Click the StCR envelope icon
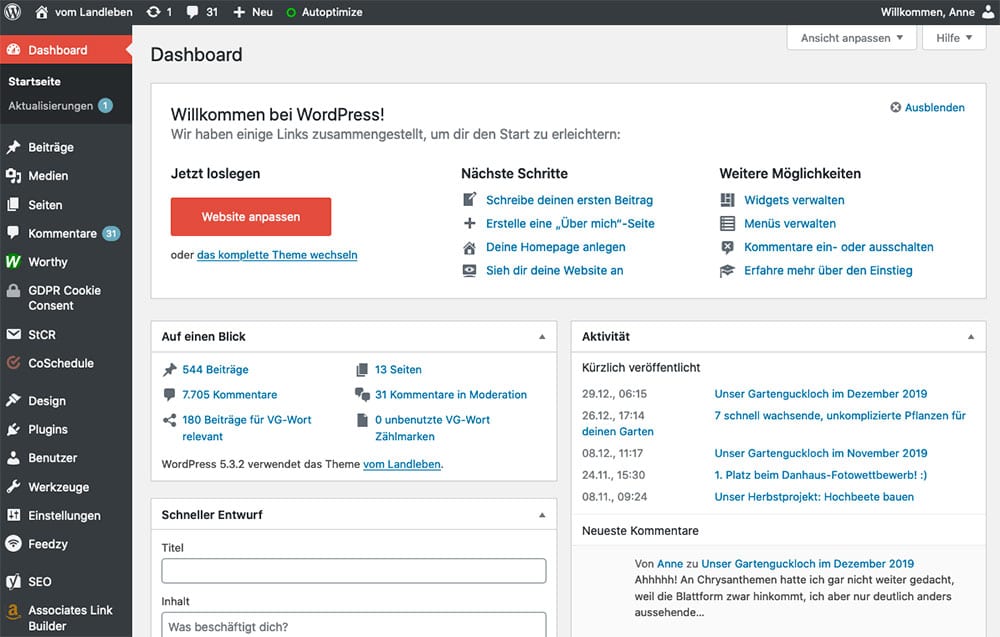The width and height of the screenshot is (1000, 637). click(x=13, y=334)
